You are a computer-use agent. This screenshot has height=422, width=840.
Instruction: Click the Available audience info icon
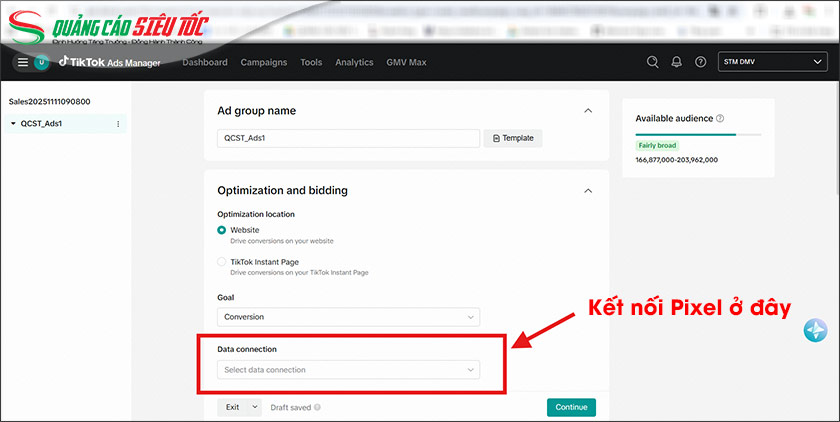click(720, 118)
